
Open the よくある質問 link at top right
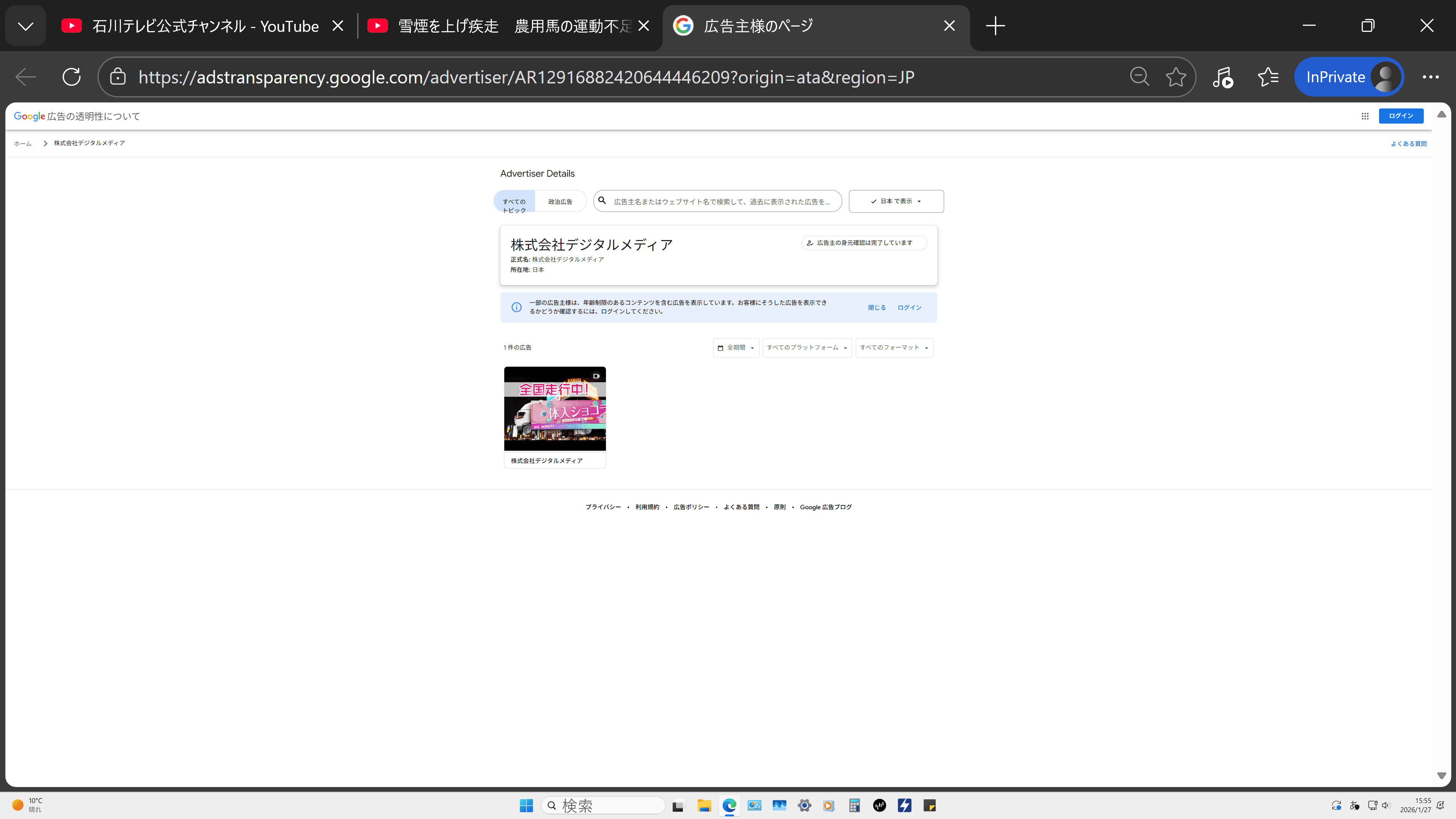1409,144
